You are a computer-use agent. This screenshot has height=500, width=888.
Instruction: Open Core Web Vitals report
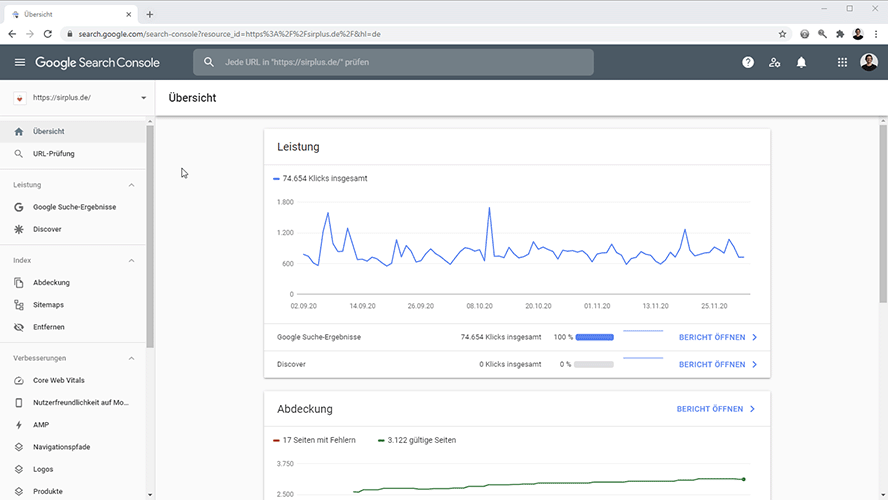click(72, 381)
